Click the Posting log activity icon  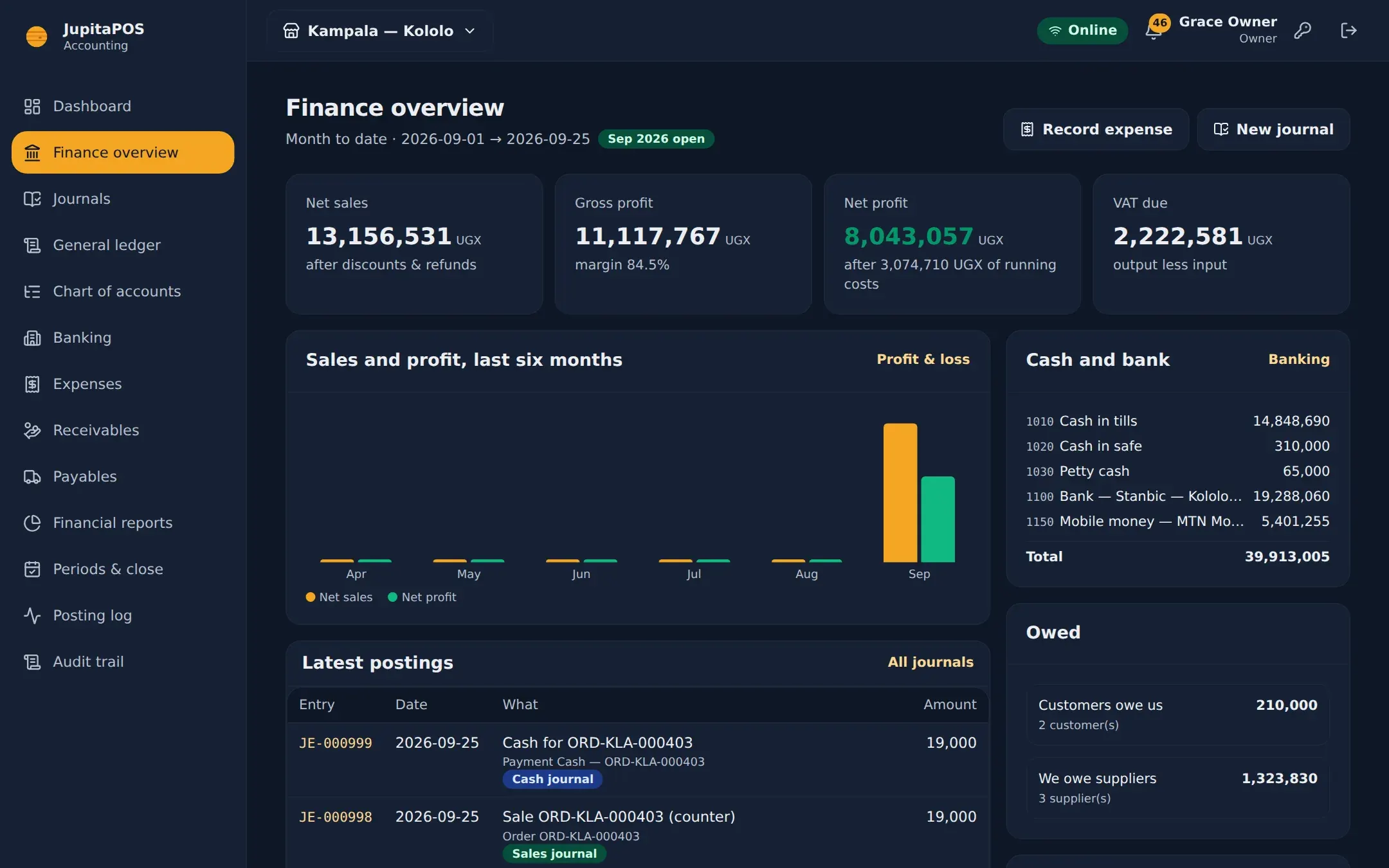point(32,615)
